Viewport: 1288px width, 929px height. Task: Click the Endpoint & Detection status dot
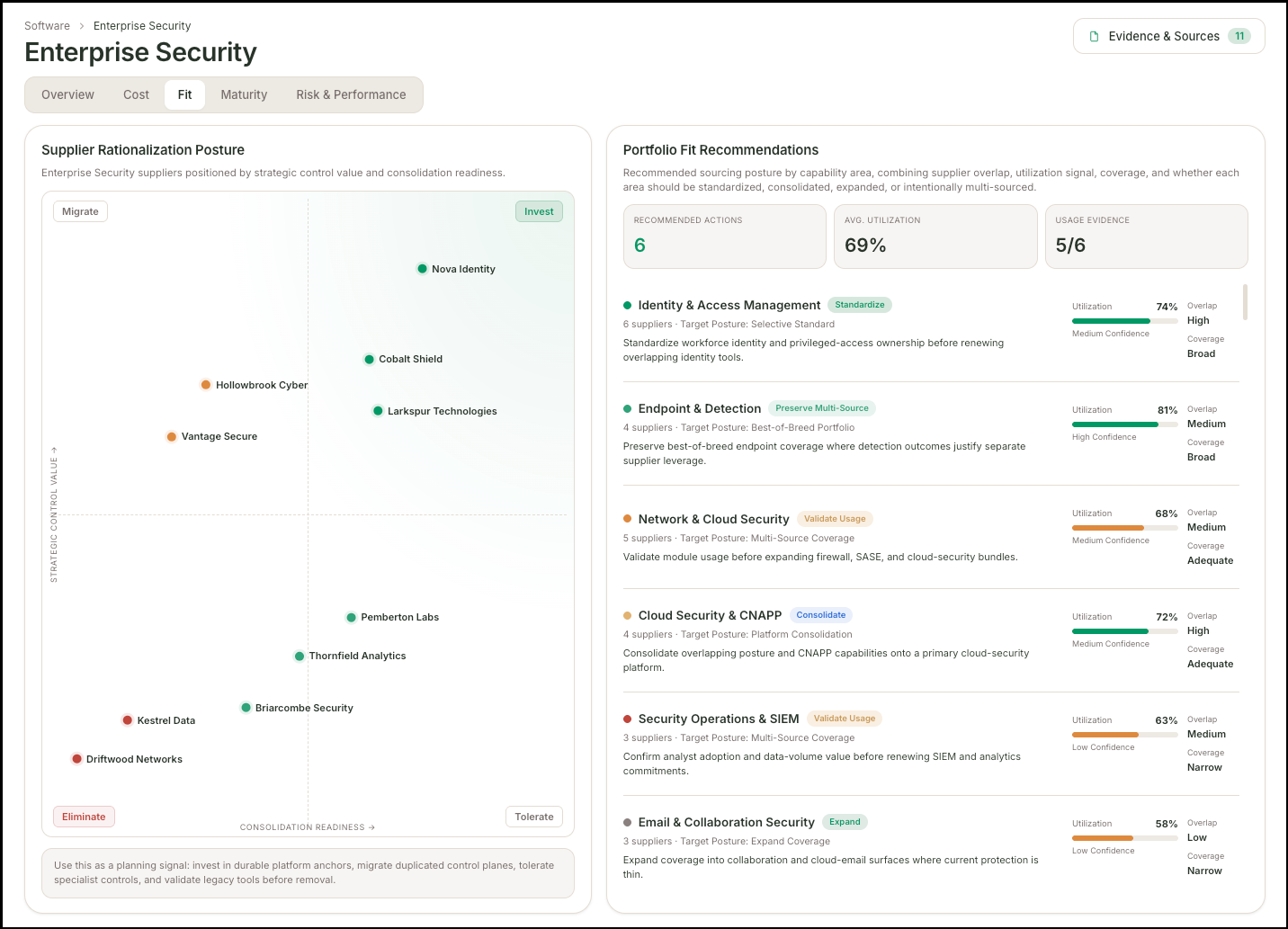(x=627, y=409)
